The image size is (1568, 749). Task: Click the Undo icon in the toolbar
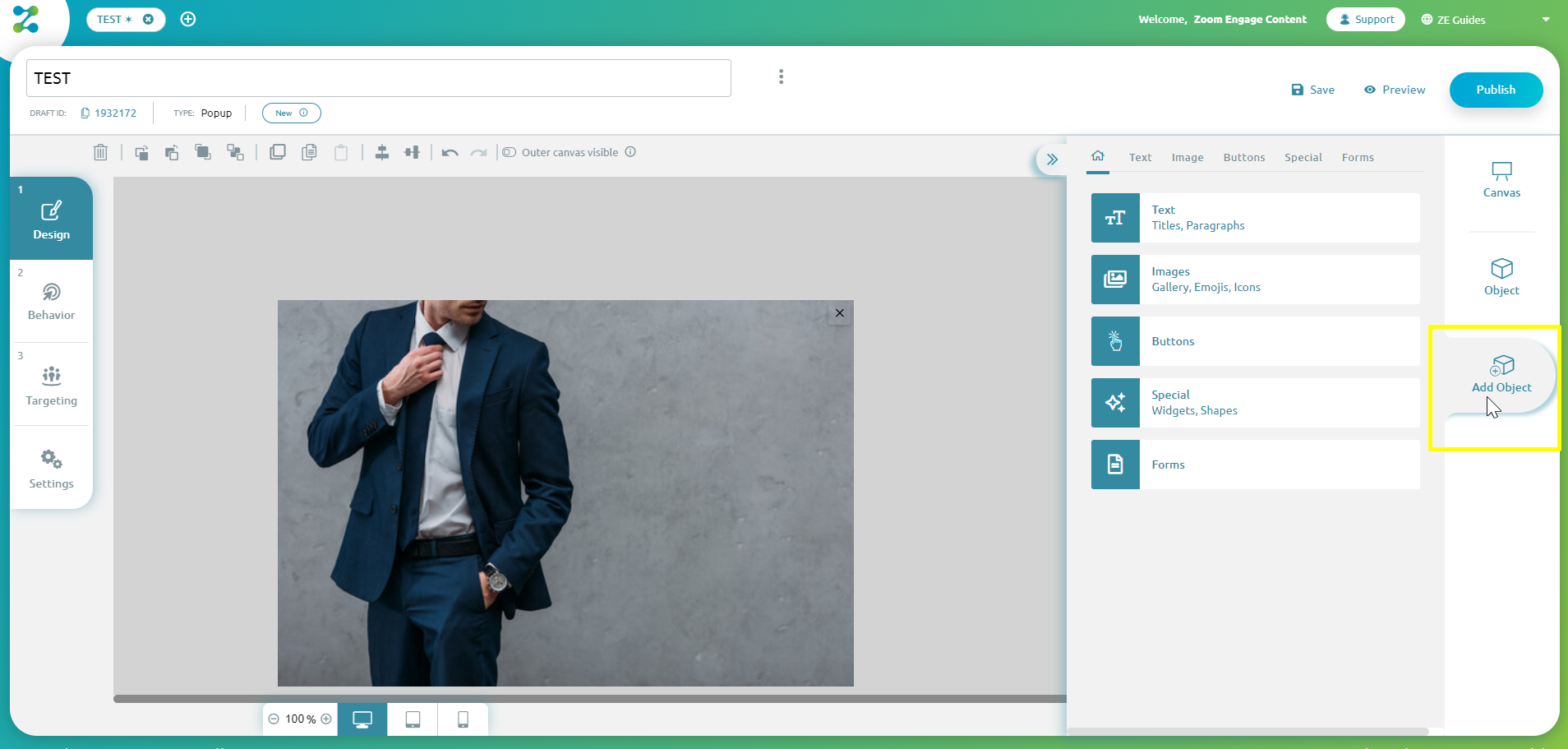coord(450,152)
